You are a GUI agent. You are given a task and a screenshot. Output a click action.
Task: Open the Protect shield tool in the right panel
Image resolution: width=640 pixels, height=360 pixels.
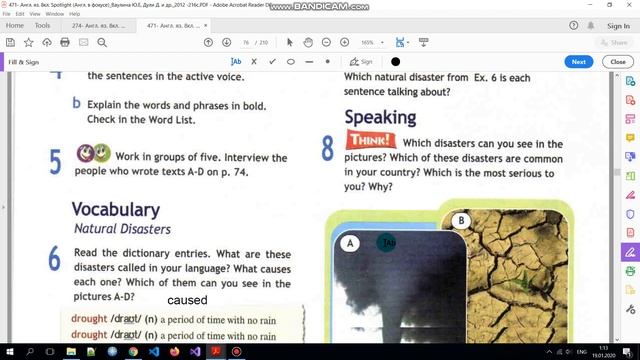630,214
